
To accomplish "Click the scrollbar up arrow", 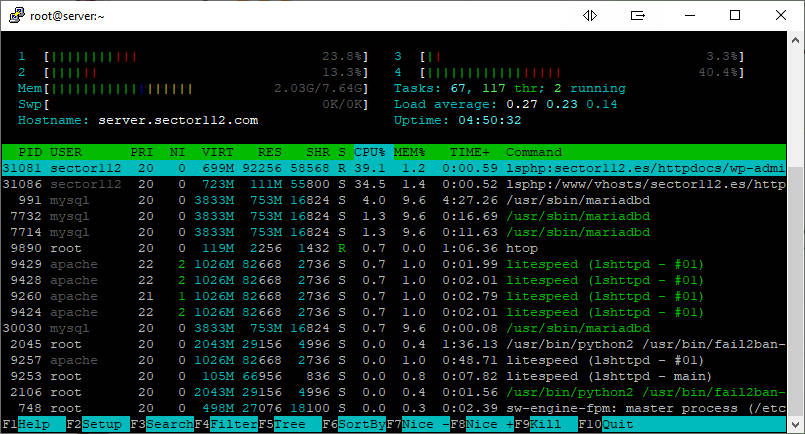I will pos(796,40).
